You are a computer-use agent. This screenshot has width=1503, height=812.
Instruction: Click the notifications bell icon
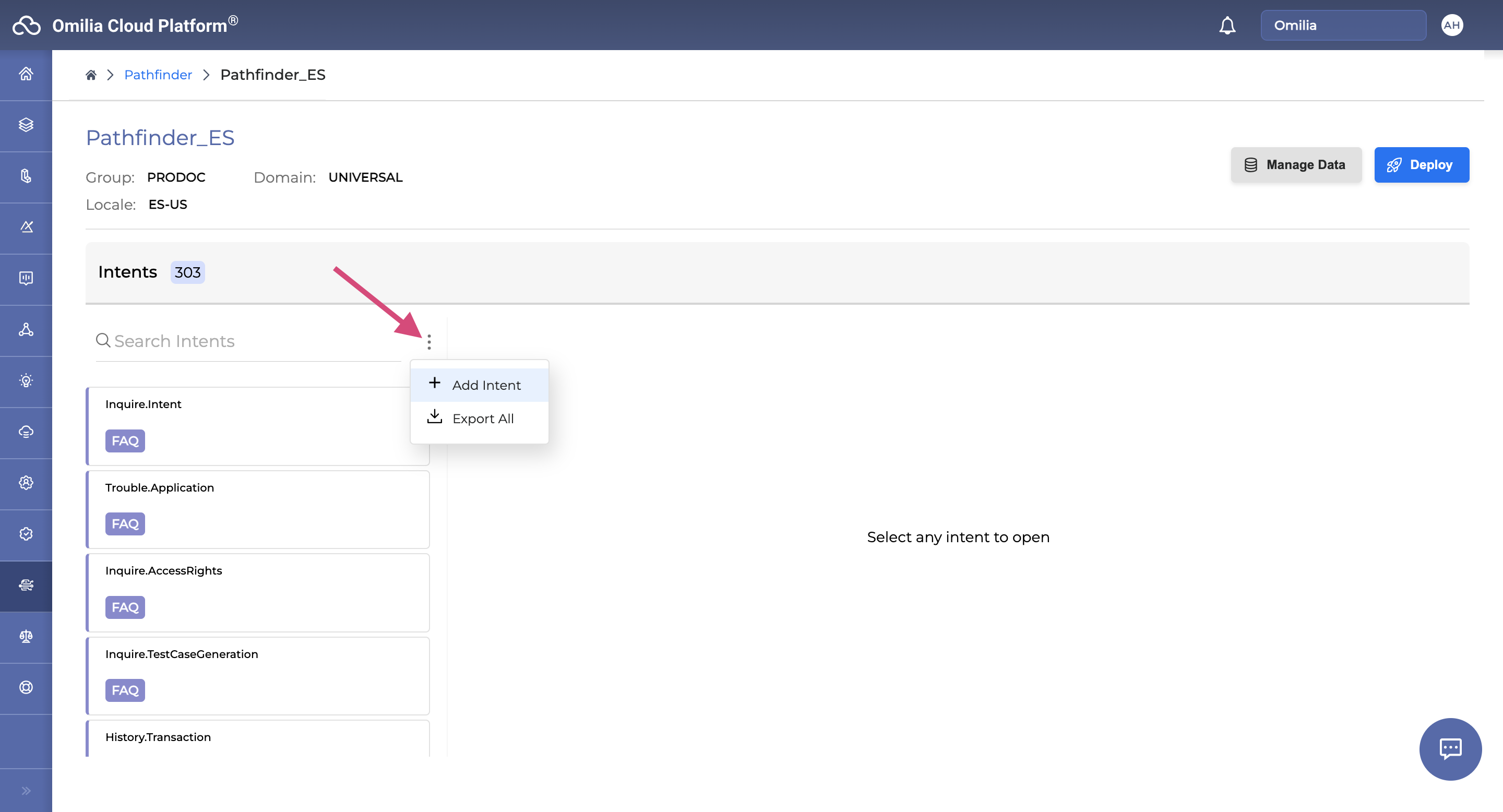coord(1227,26)
